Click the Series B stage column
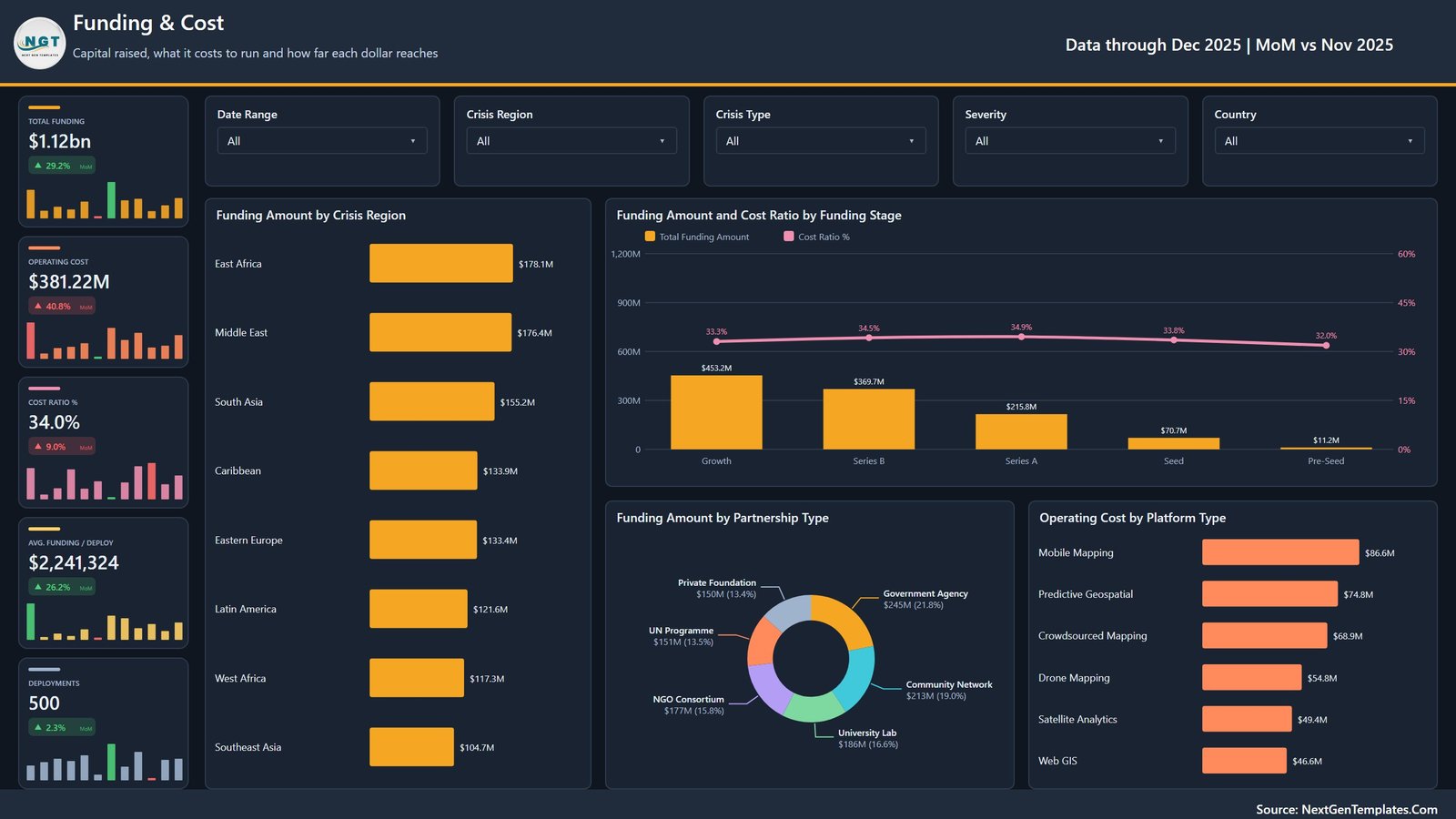 click(x=869, y=420)
